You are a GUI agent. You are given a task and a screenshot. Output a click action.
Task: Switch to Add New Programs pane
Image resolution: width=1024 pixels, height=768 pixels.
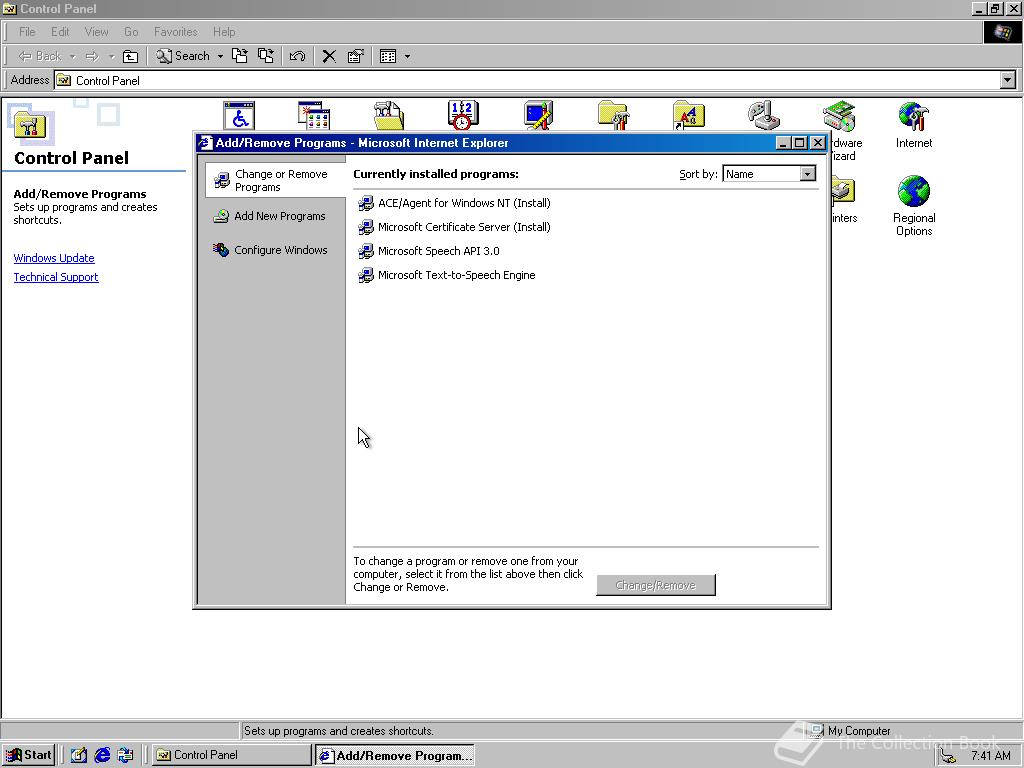[270, 216]
